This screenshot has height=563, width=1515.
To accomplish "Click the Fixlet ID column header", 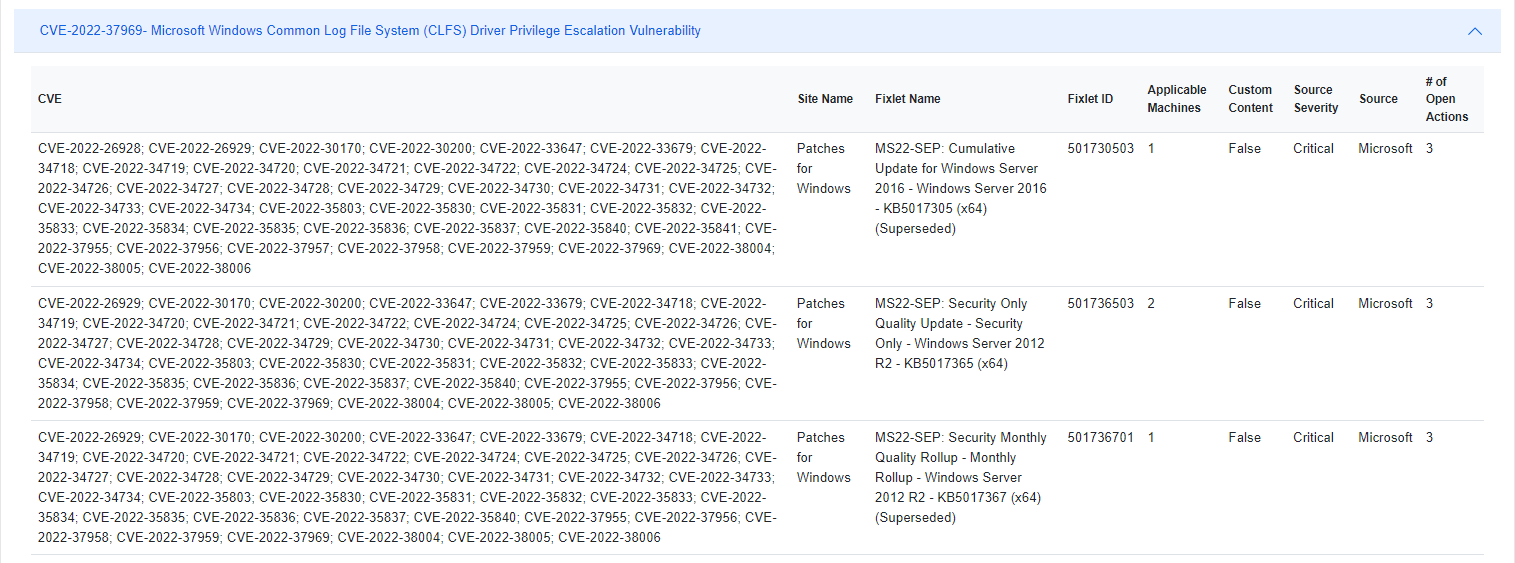I will 1090,99.
